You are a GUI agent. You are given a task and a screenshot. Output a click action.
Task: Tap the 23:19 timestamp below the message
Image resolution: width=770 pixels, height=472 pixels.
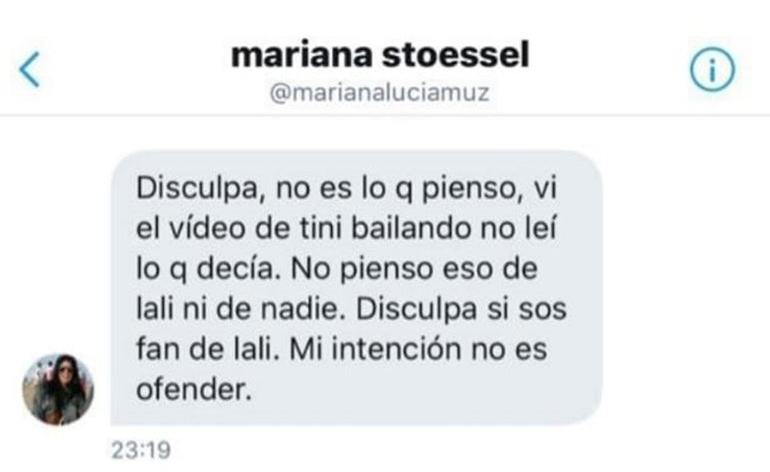(x=141, y=450)
